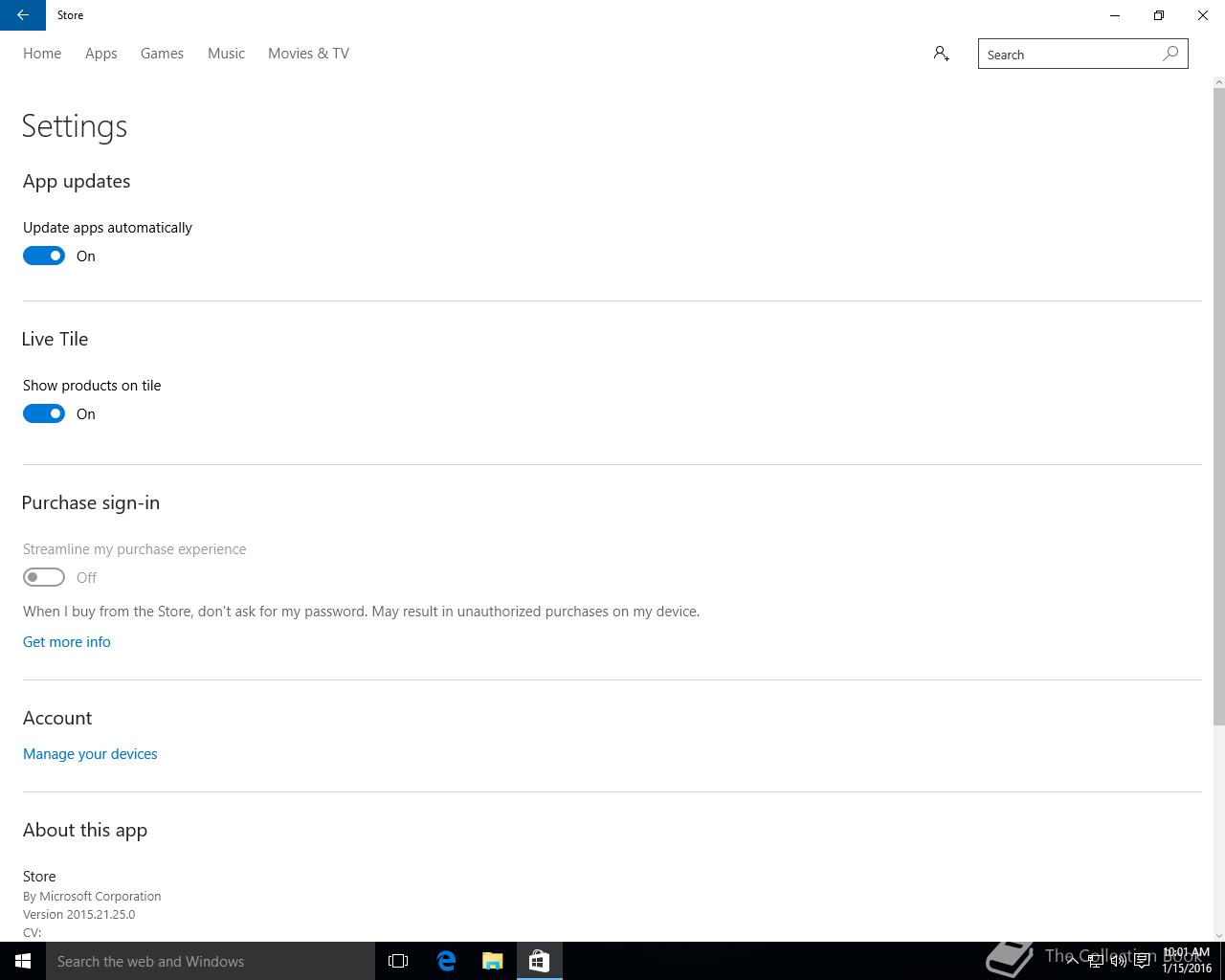Launch Microsoft Edge from the taskbar
Image resolution: width=1225 pixels, height=980 pixels.
point(446,961)
